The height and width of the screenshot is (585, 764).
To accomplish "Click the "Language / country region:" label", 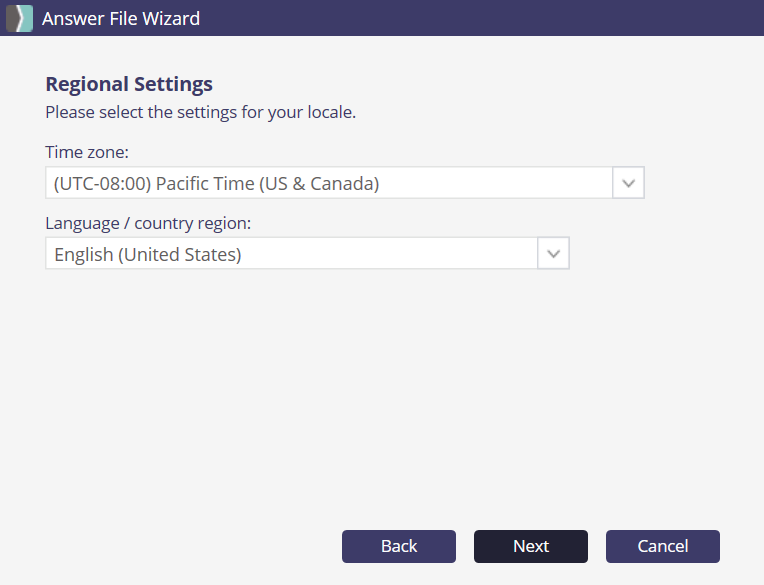I will (148, 223).
